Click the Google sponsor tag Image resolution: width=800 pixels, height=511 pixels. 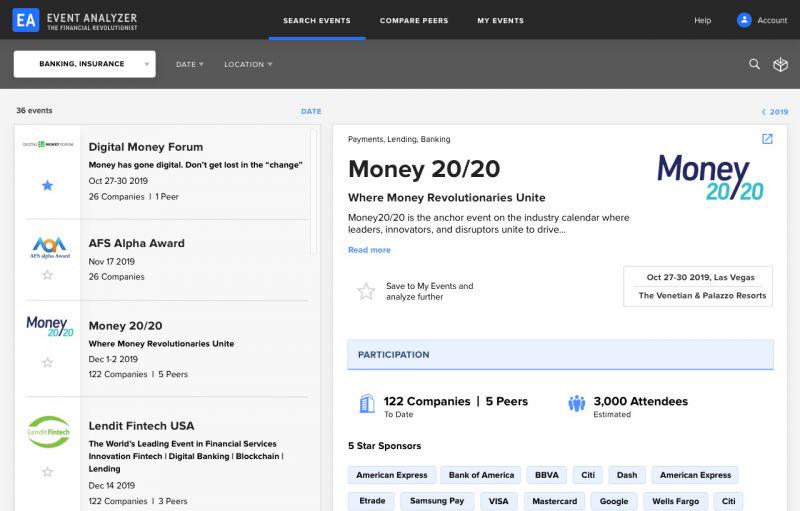tap(614, 501)
